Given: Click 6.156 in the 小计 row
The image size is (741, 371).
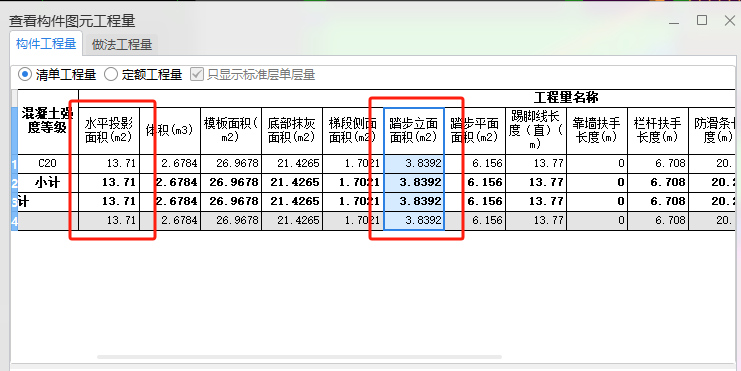Looking at the screenshot, I should 475,182.
